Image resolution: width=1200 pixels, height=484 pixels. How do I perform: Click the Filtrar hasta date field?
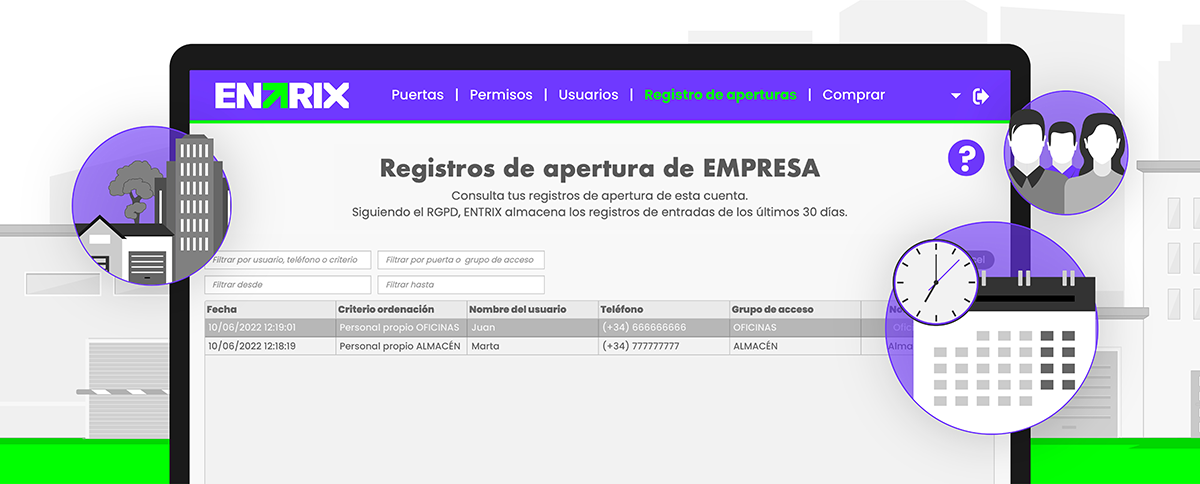(461, 285)
